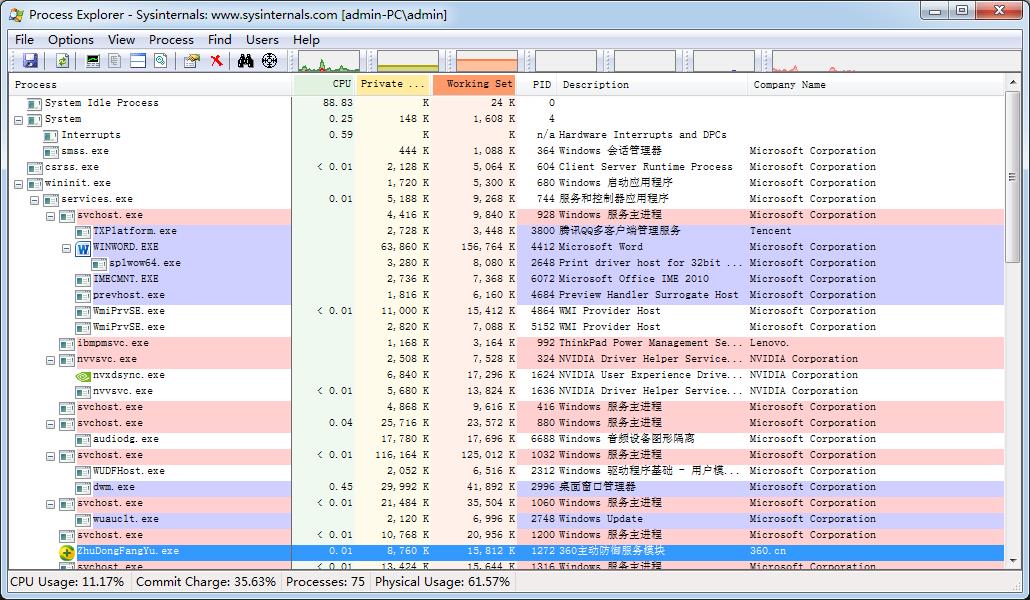This screenshot has width=1030, height=600.
Task: Click the binoculars Find Handle icon
Action: pyautogui.click(x=246, y=61)
